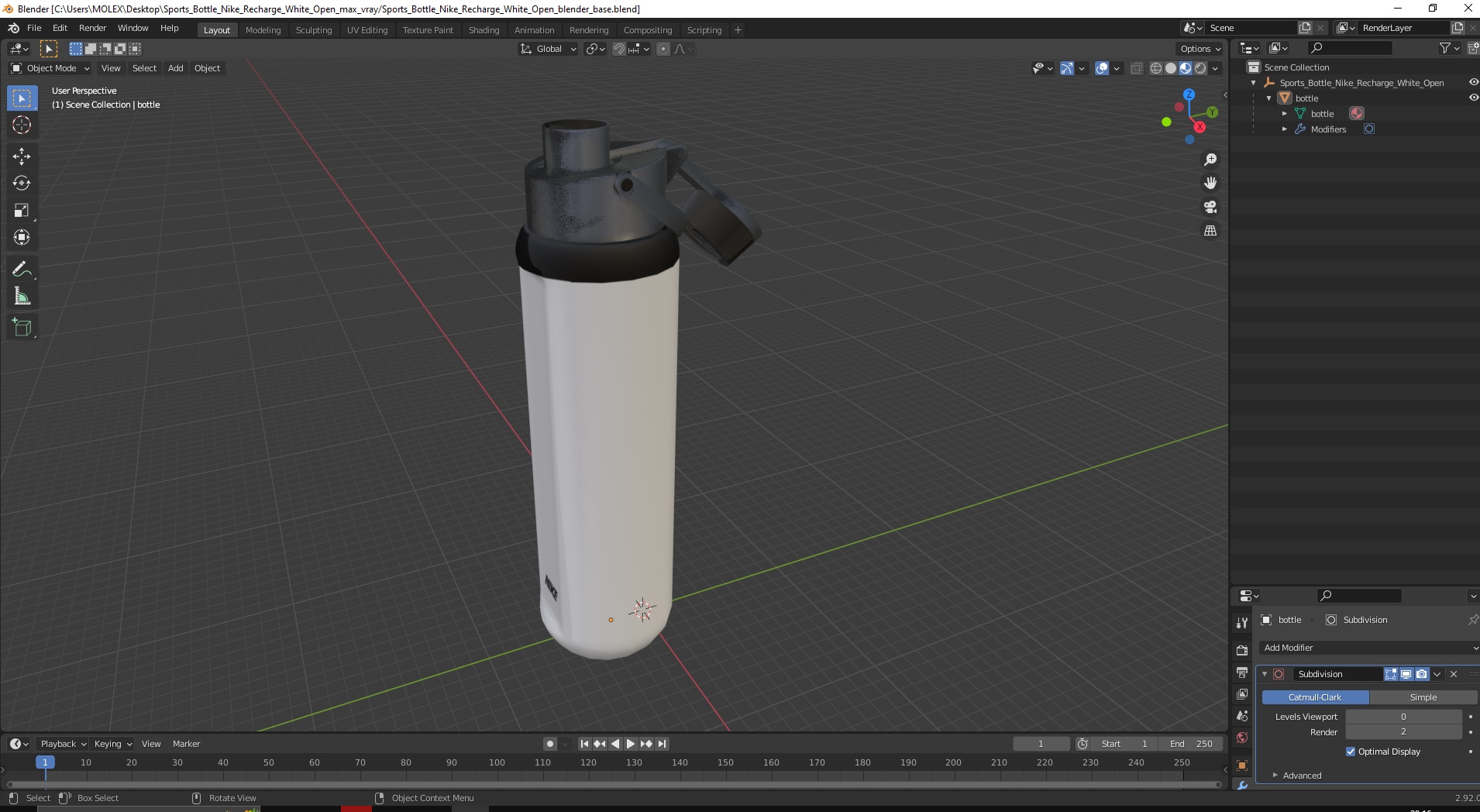Remove the Subdivision modifier with X

1454,674
